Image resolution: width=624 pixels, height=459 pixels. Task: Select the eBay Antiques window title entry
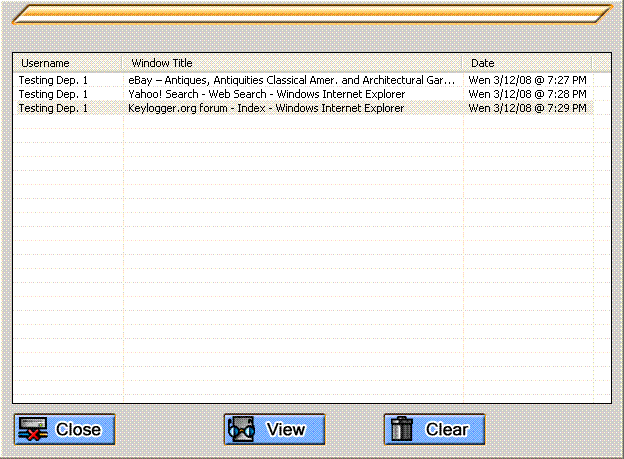pos(291,79)
